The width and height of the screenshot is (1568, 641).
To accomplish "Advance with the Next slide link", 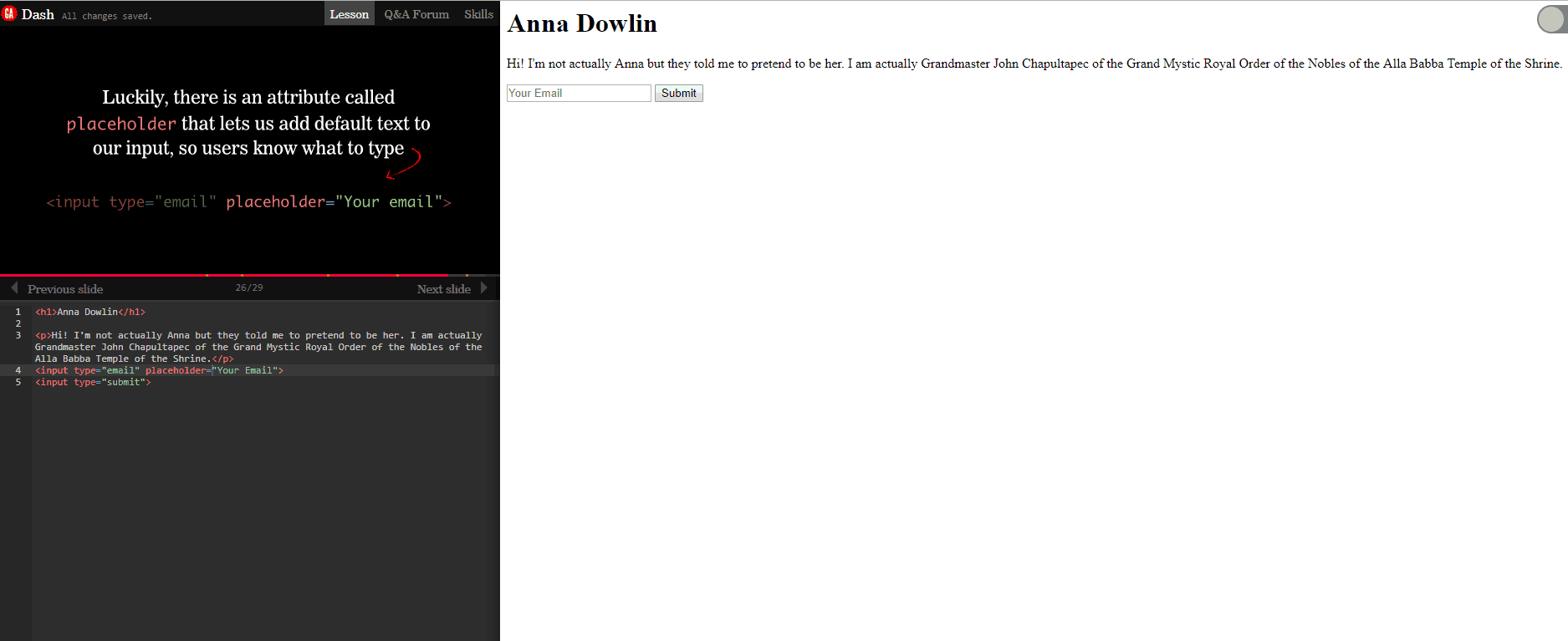I will 444,289.
